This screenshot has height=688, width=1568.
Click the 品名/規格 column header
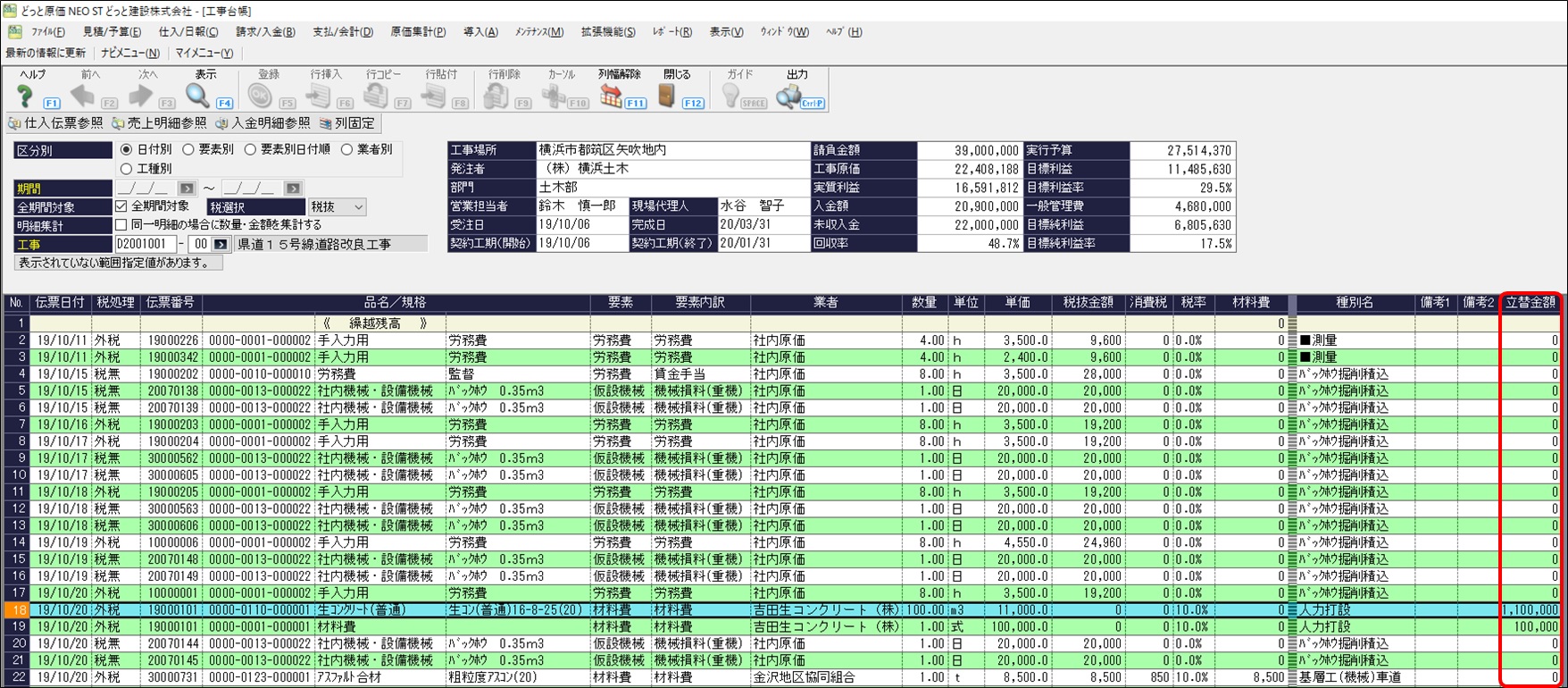coord(396,303)
